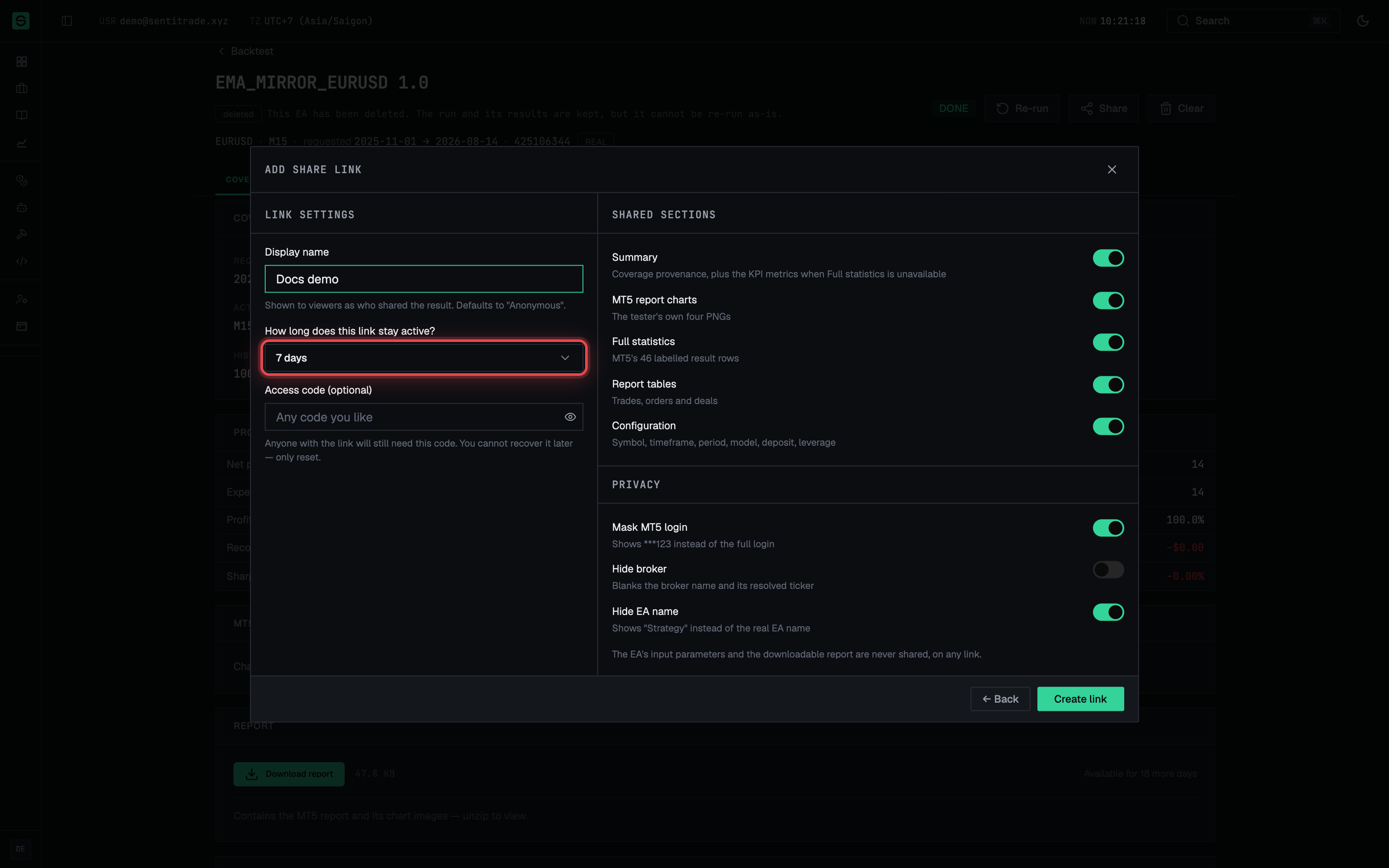Toggle dark mode with the moon icon
Image resolution: width=1389 pixels, height=868 pixels.
(x=1363, y=21)
